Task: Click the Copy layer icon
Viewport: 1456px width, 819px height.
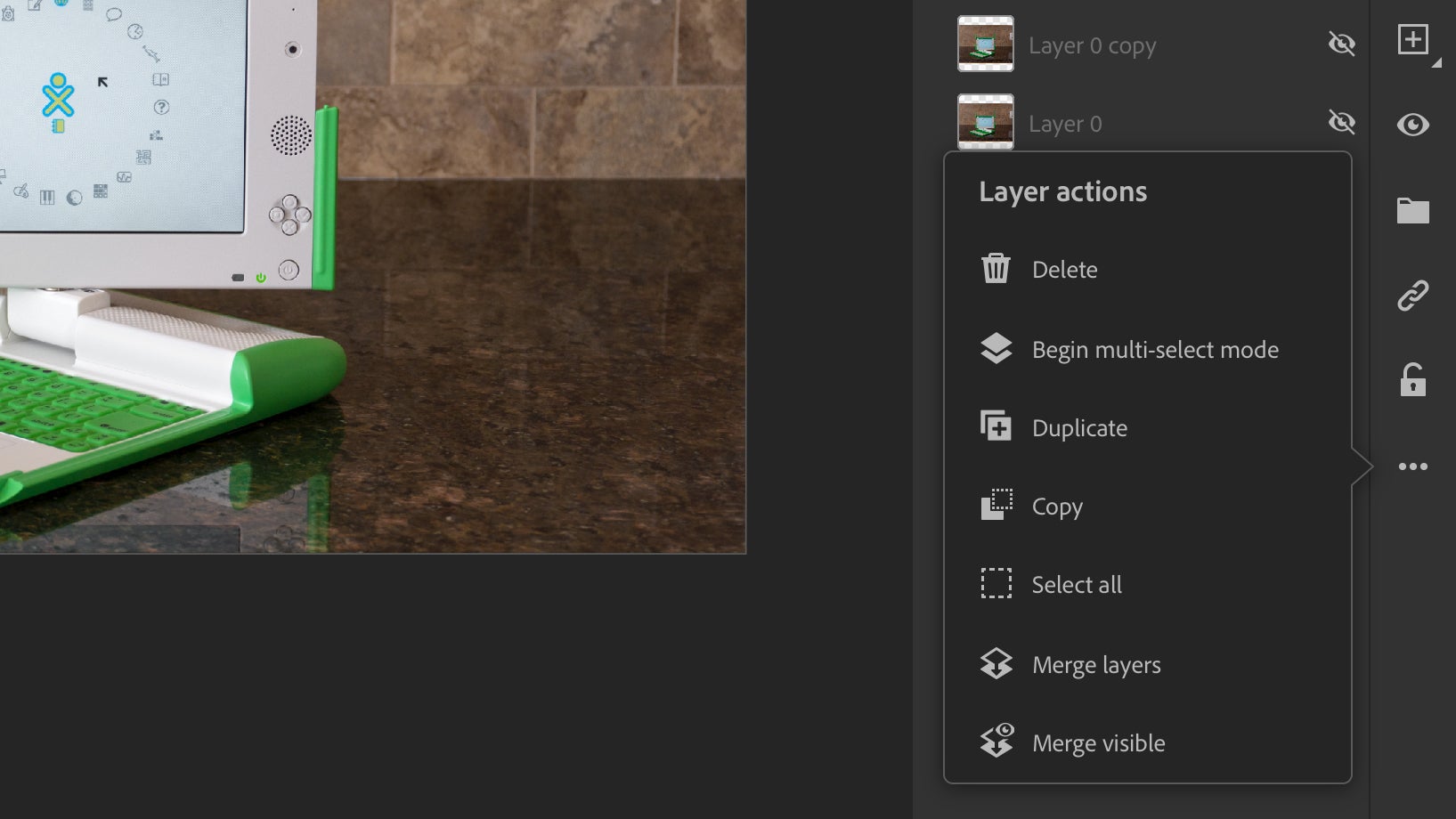Action: click(x=996, y=506)
